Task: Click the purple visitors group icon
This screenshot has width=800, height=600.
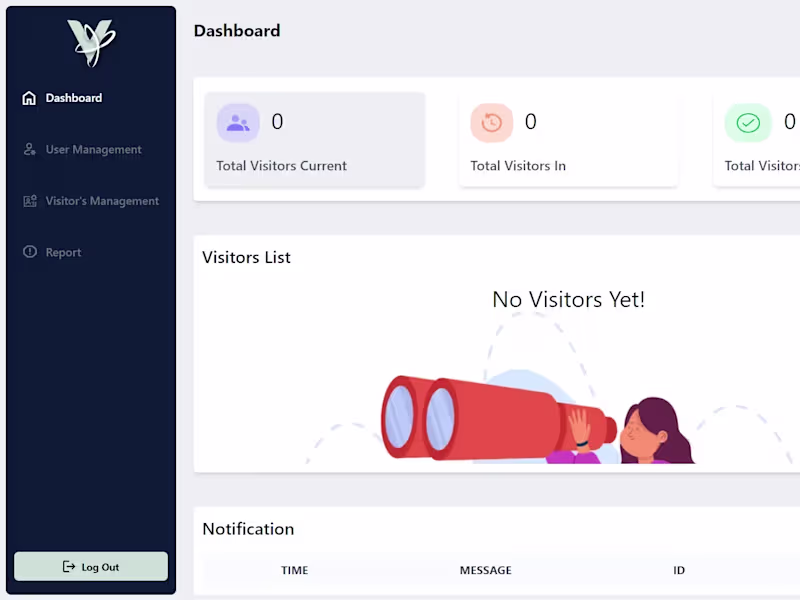Action: (x=238, y=123)
